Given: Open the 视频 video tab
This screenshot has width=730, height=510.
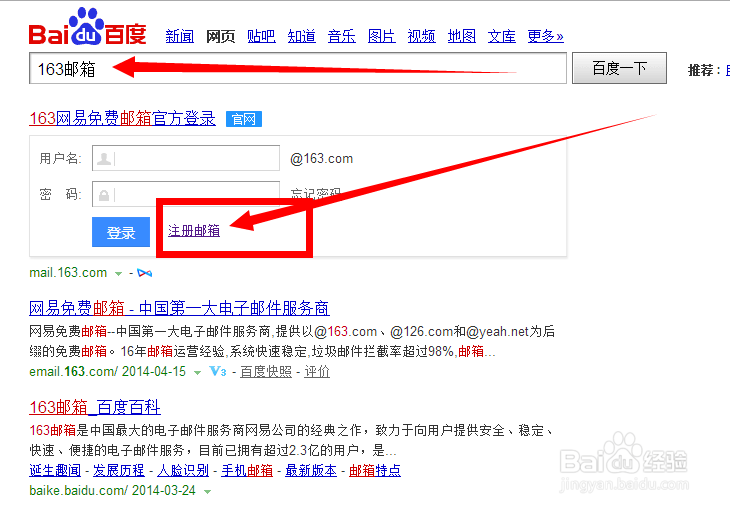Looking at the screenshot, I should click(421, 36).
